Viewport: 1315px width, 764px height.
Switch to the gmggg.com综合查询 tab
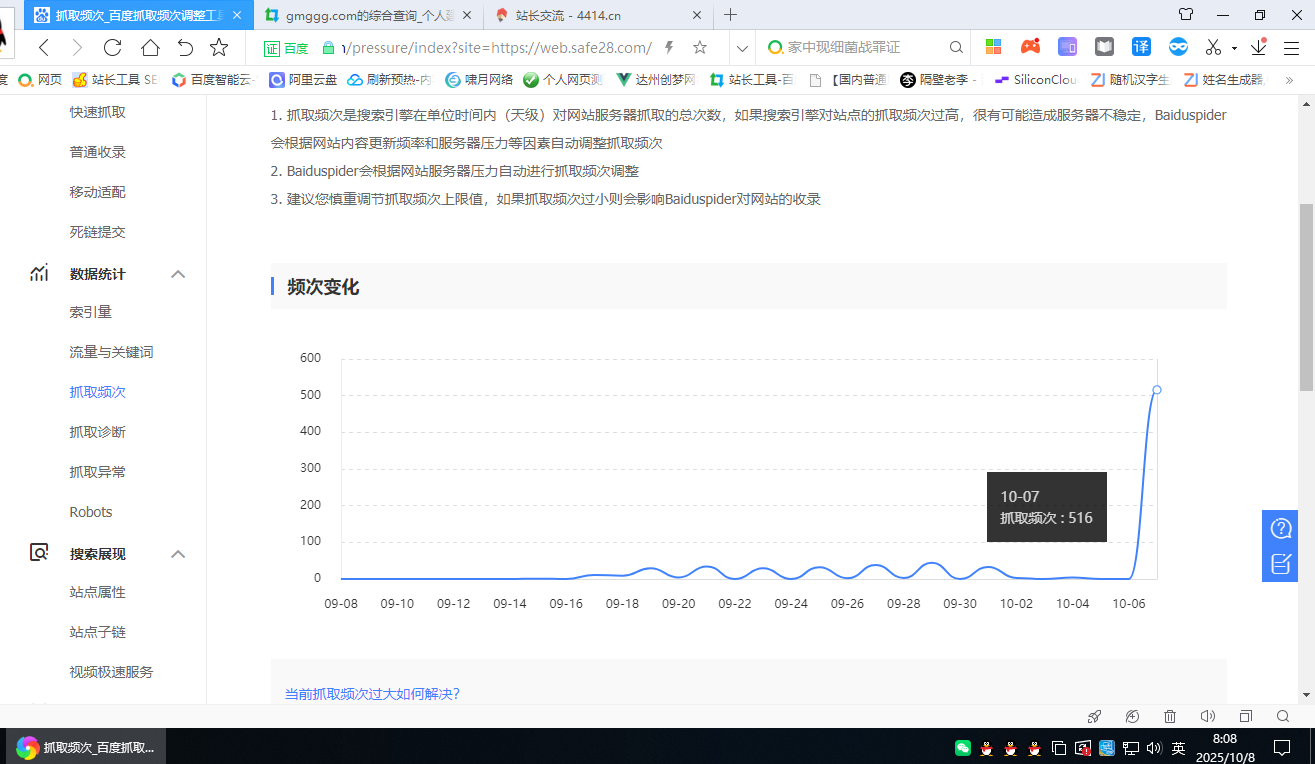(x=368, y=15)
